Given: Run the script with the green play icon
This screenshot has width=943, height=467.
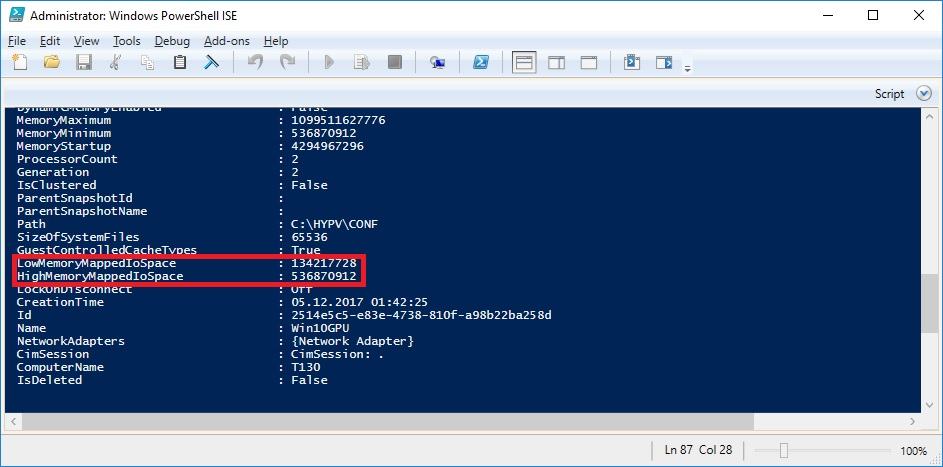Looking at the screenshot, I should click(x=329, y=62).
